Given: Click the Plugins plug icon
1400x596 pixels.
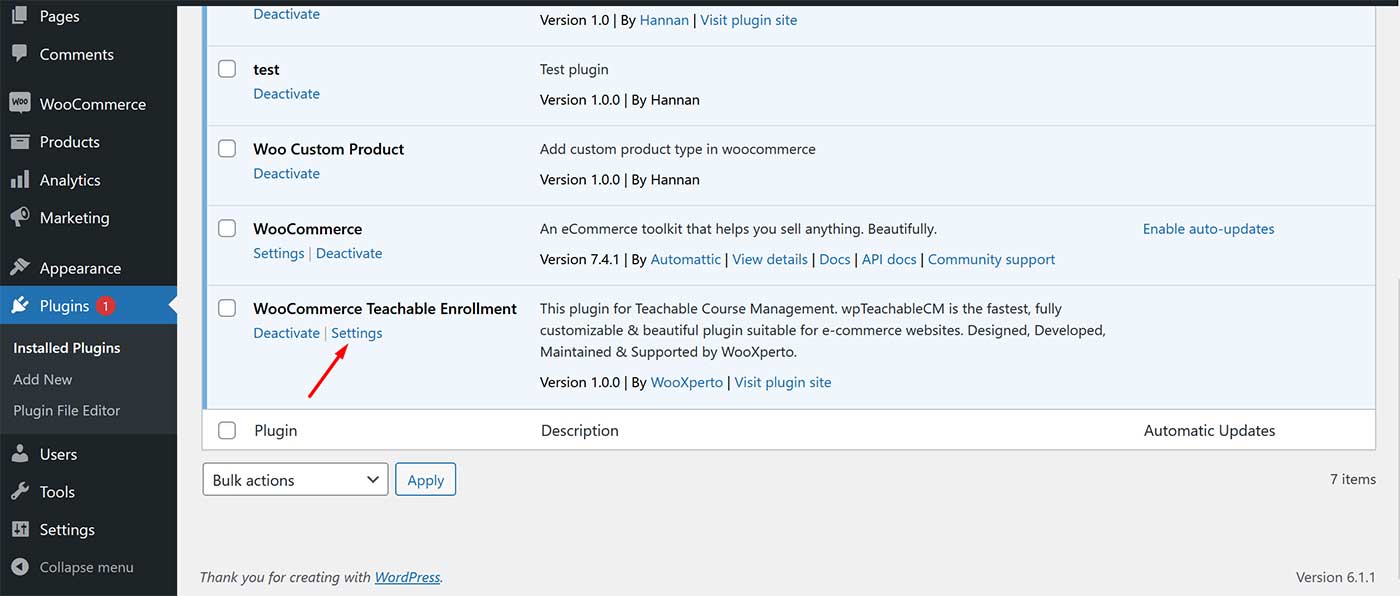Looking at the screenshot, I should coord(19,306).
